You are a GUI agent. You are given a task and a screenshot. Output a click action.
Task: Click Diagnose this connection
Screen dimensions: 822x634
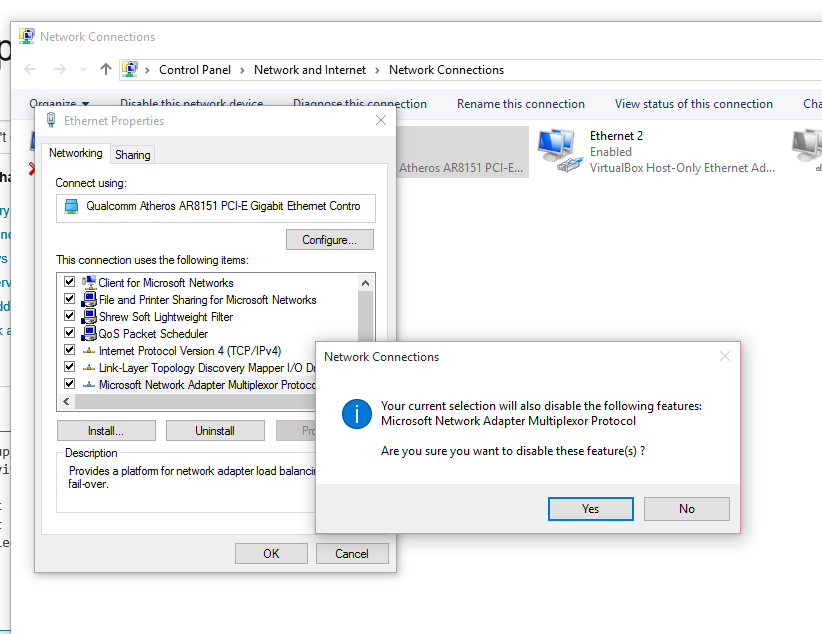coord(360,104)
